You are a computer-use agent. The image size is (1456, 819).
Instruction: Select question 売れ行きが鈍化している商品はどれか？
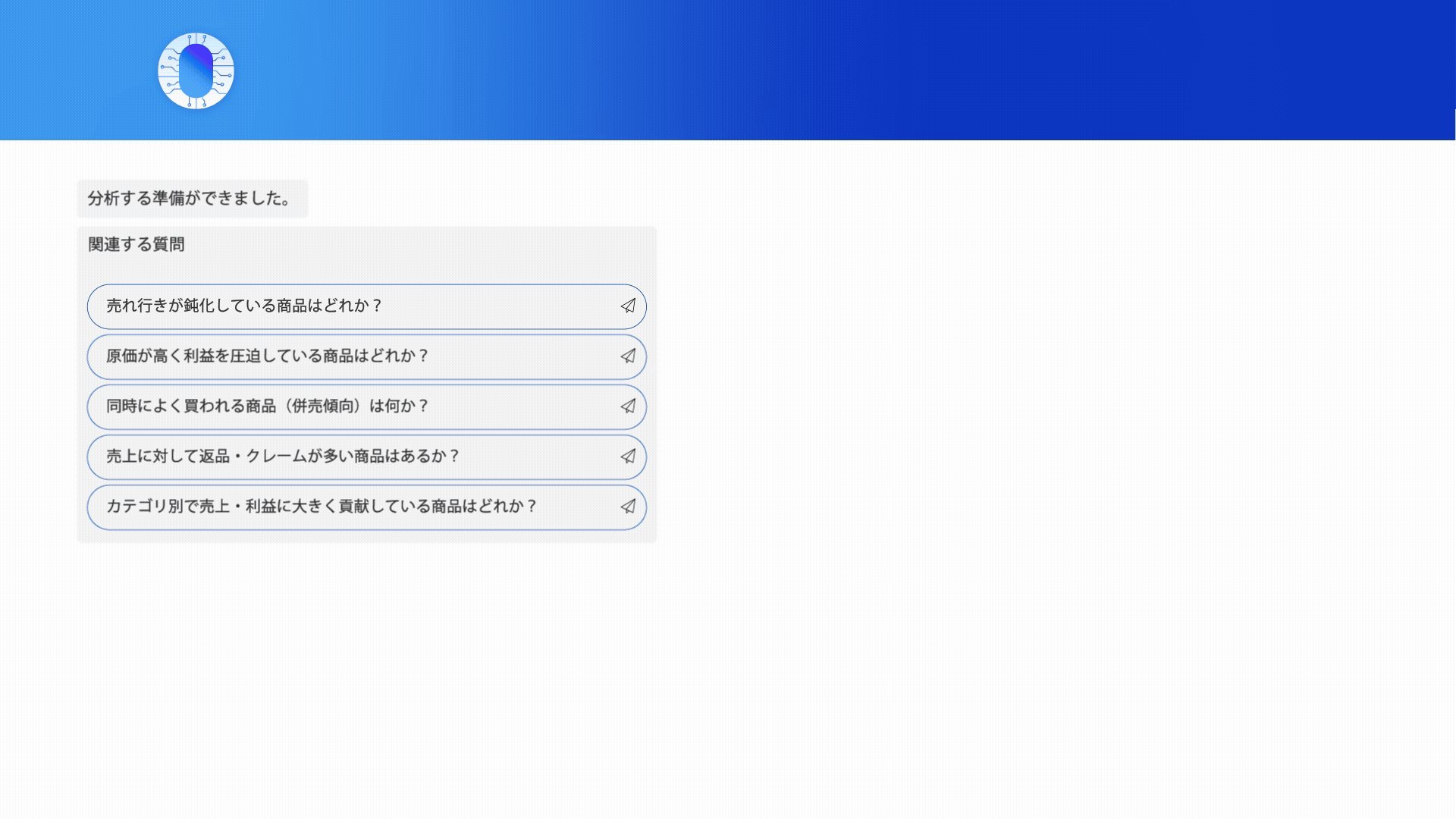click(x=244, y=306)
